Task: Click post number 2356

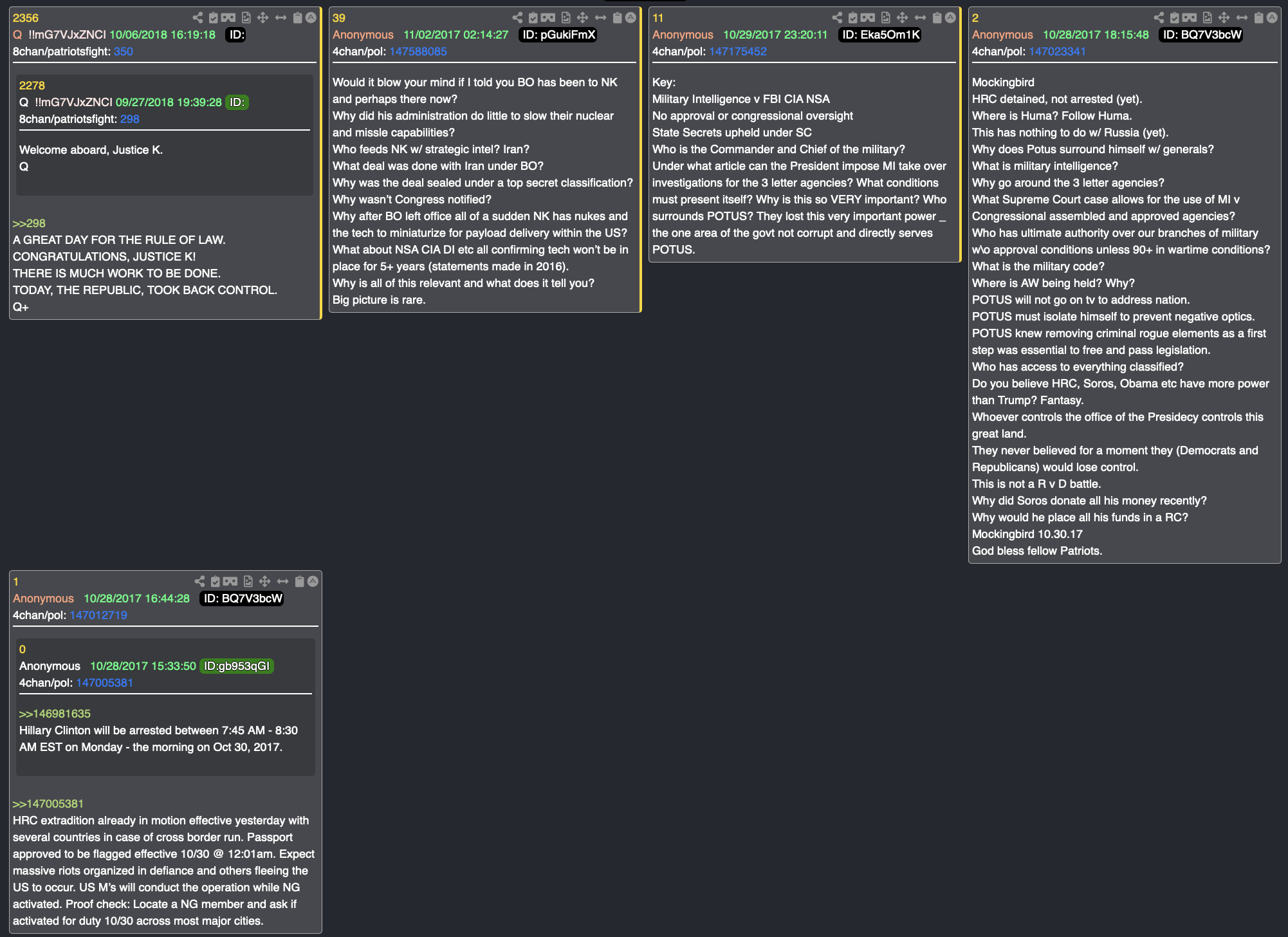Action: click(x=26, y=18)
